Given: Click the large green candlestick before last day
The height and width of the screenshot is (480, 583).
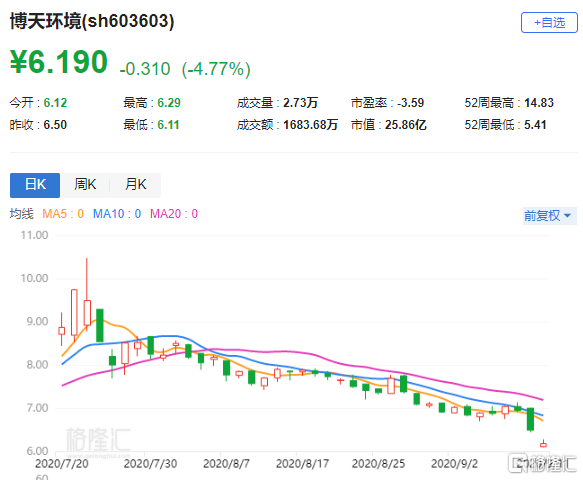Looking at the screenshot, I should (x=531, y=419).
